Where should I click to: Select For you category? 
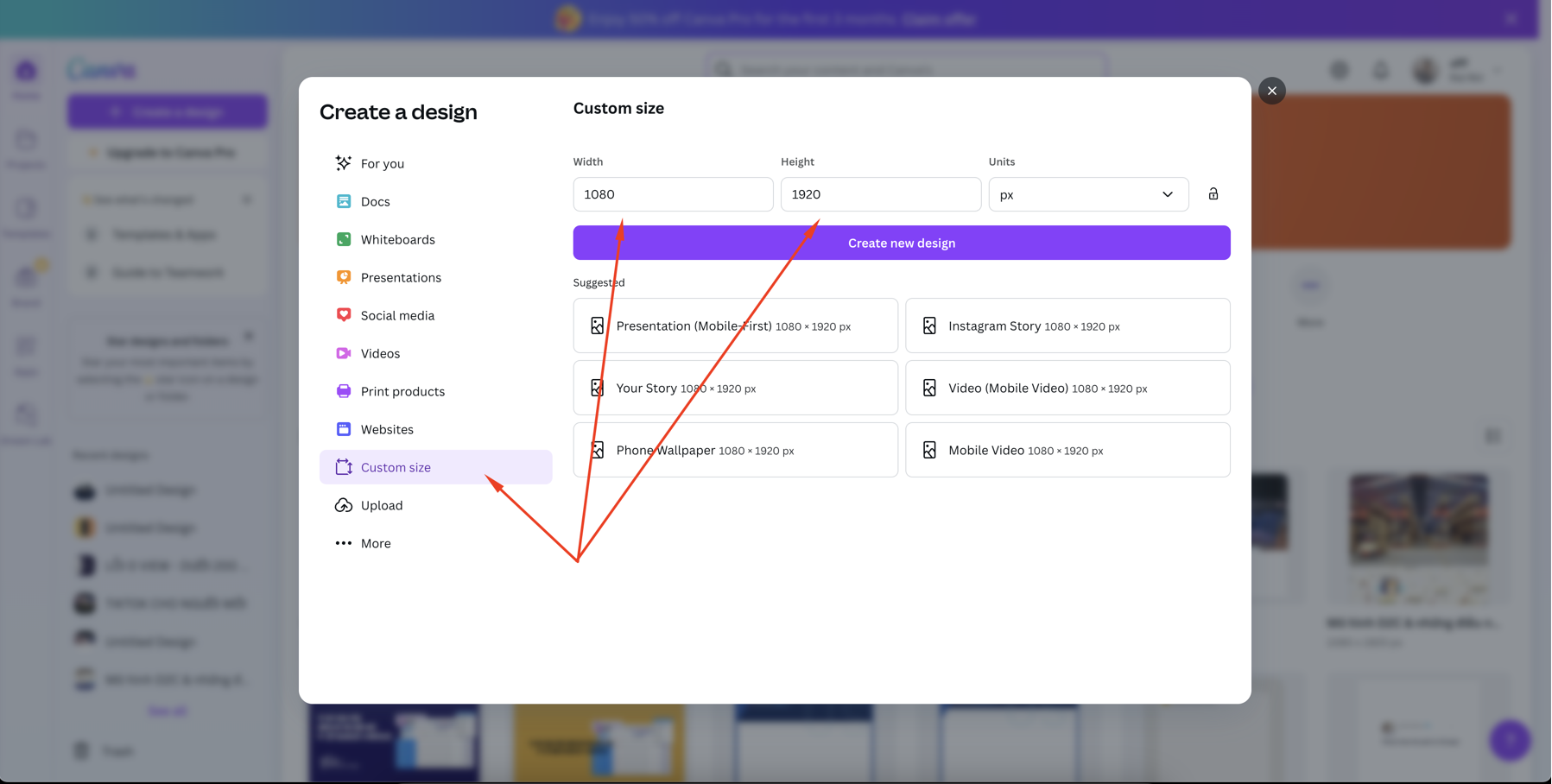coord(435,163)
